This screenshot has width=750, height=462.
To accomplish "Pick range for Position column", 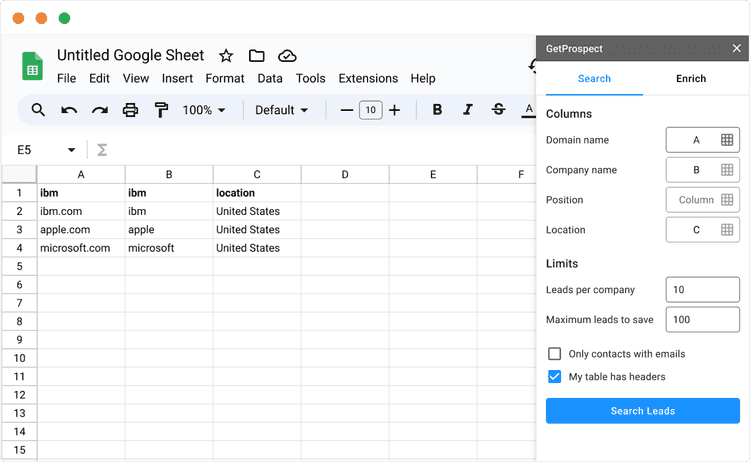I will (727, 200).
